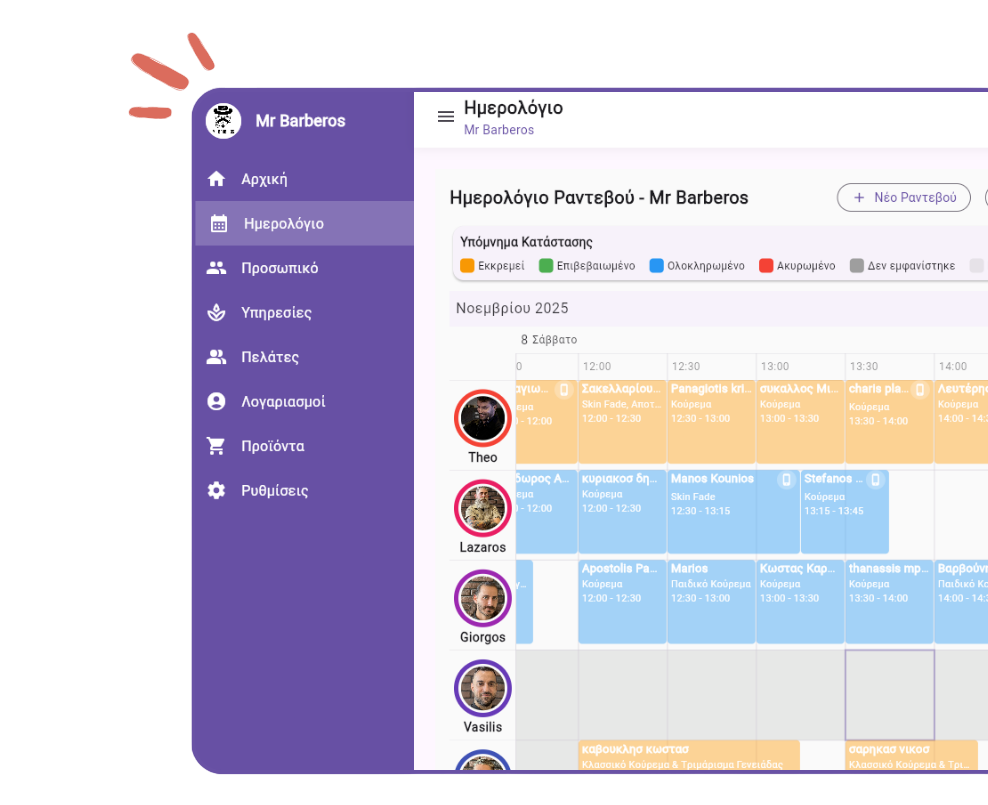Click the Υπηρεσίες services icon
This screenshot has height=805, width=988.
[216, 312]
